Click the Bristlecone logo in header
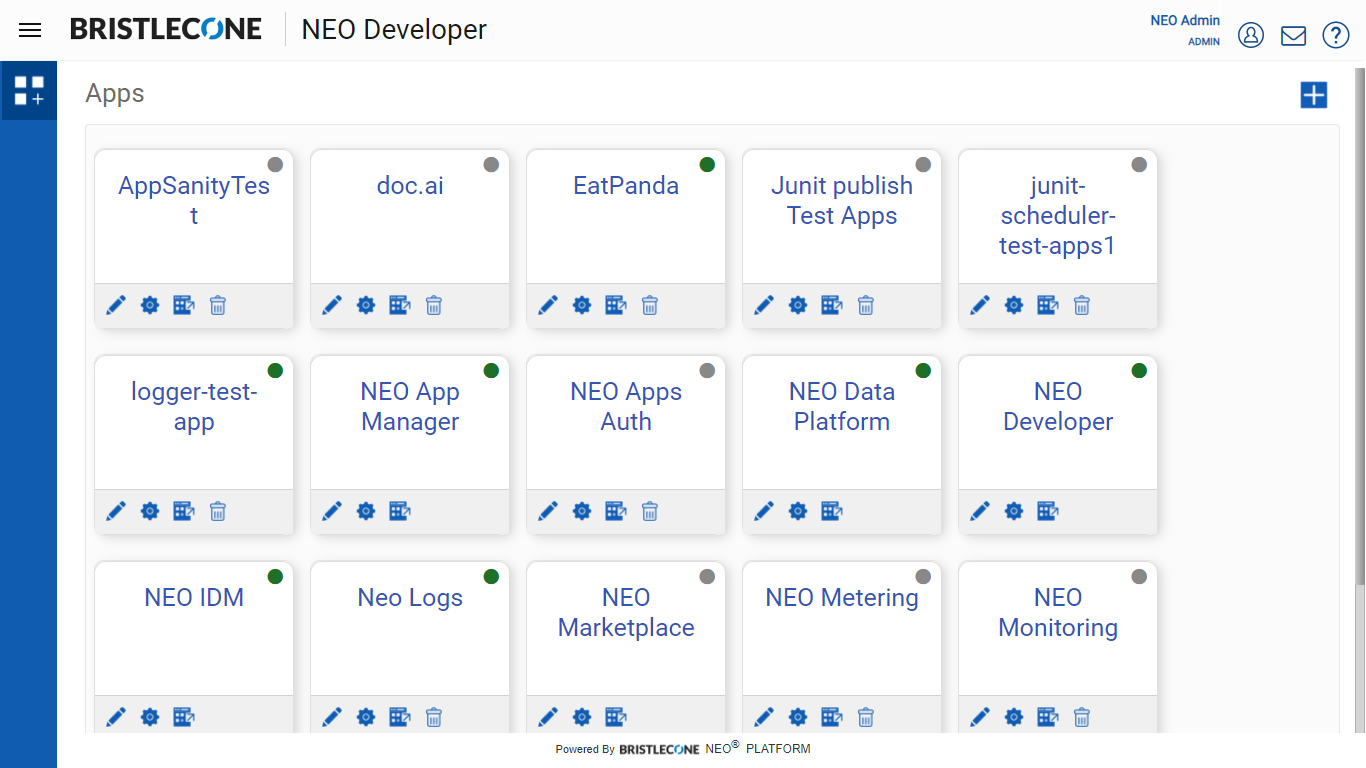 coord(166,29)
